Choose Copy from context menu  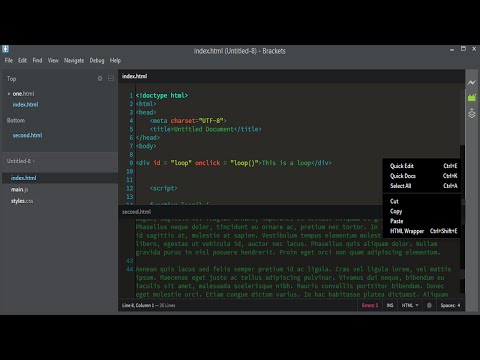click(x=422, y=211)
